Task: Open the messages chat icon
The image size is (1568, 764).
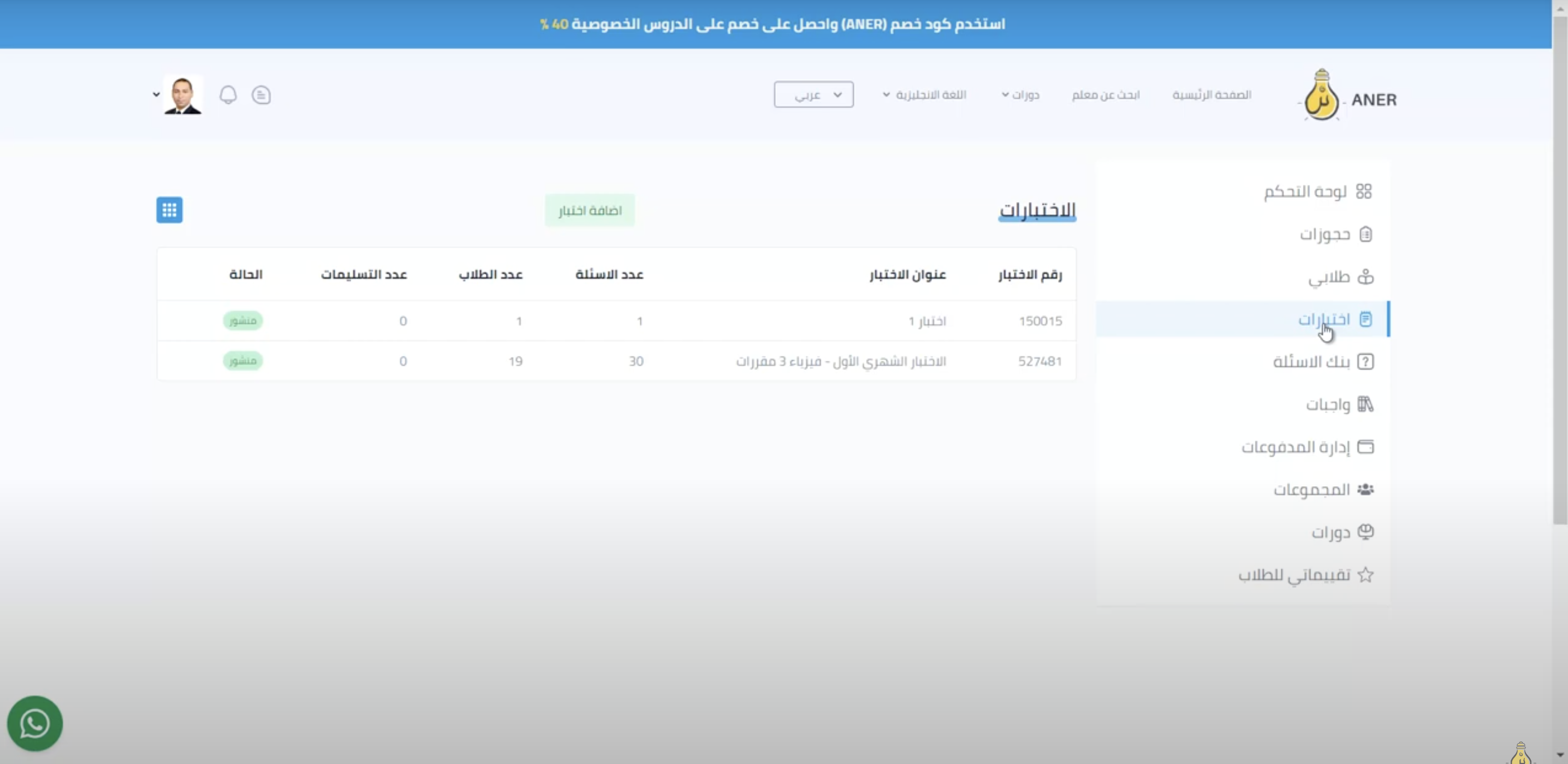Action: pos(261,95)
